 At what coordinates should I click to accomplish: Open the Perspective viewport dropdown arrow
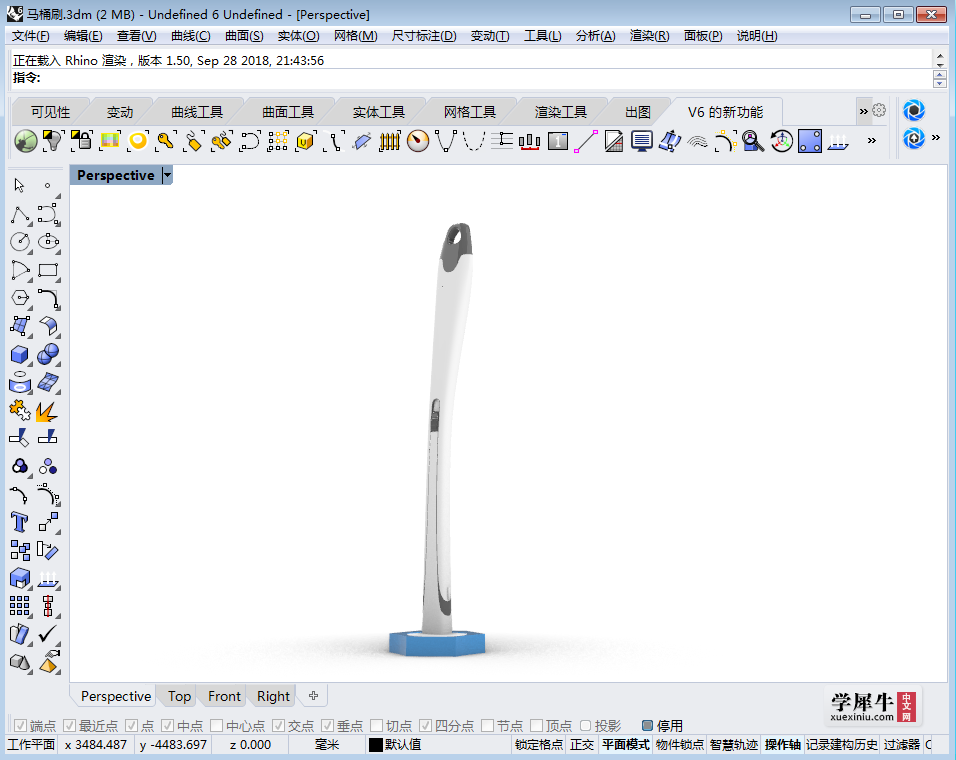[x=167, y=176]
